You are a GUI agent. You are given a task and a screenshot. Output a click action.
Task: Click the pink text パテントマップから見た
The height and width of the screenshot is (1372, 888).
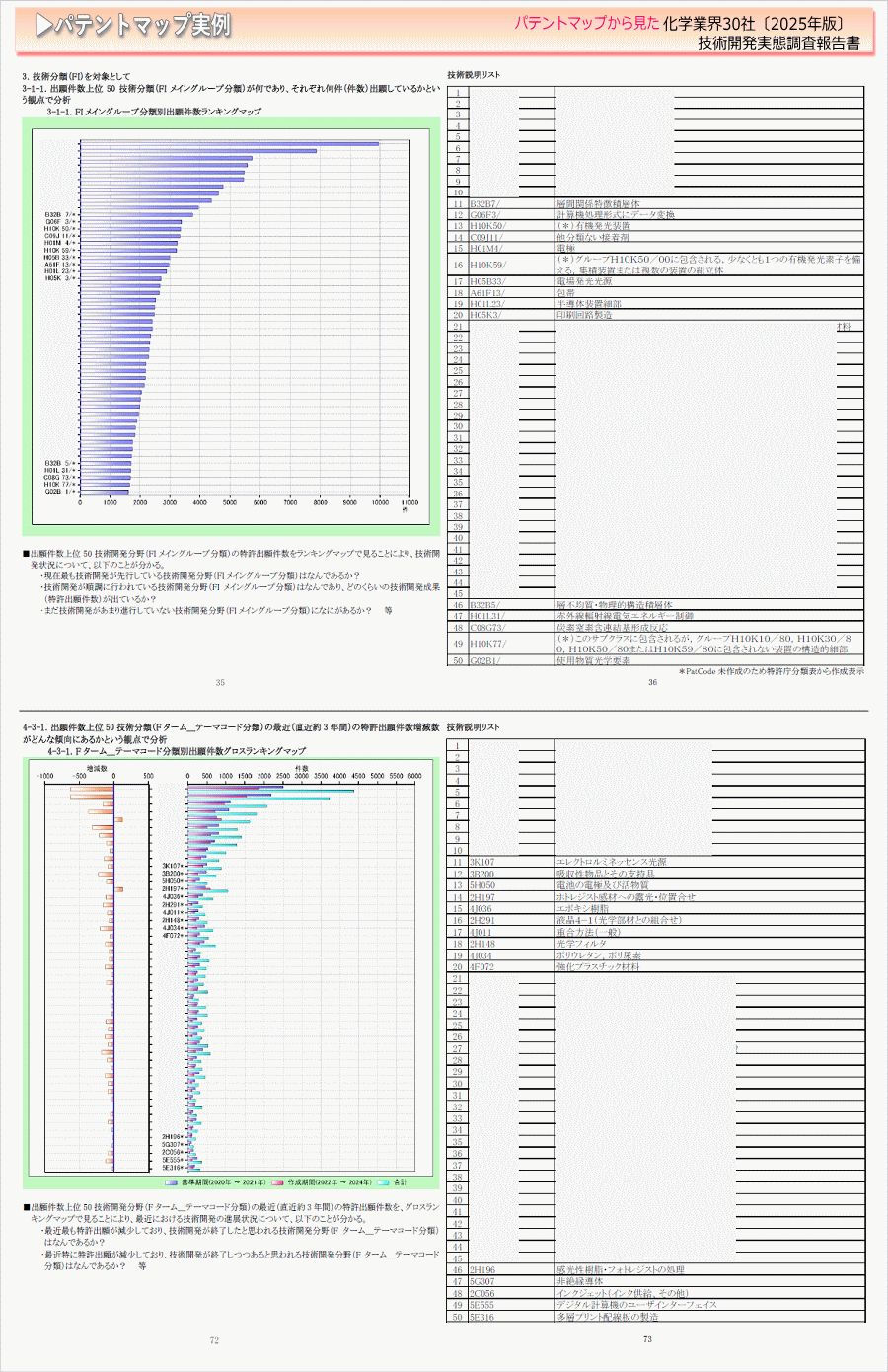tap(586, 22)
